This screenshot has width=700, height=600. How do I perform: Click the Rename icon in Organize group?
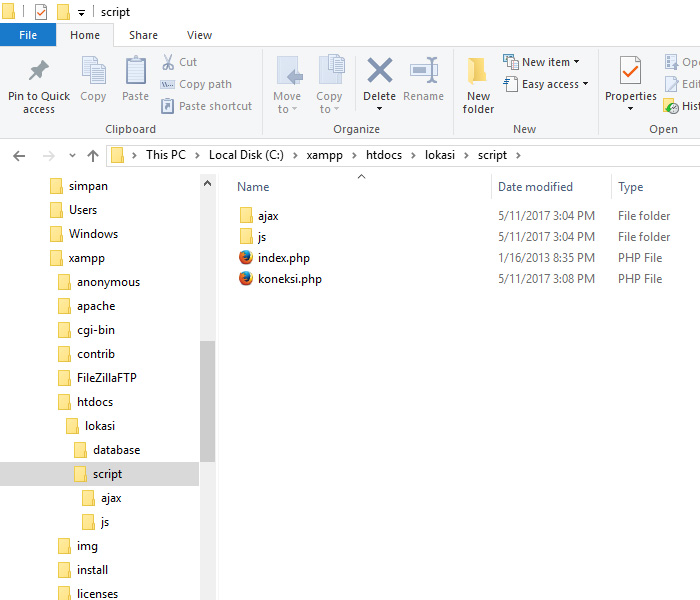pos(424,72)
